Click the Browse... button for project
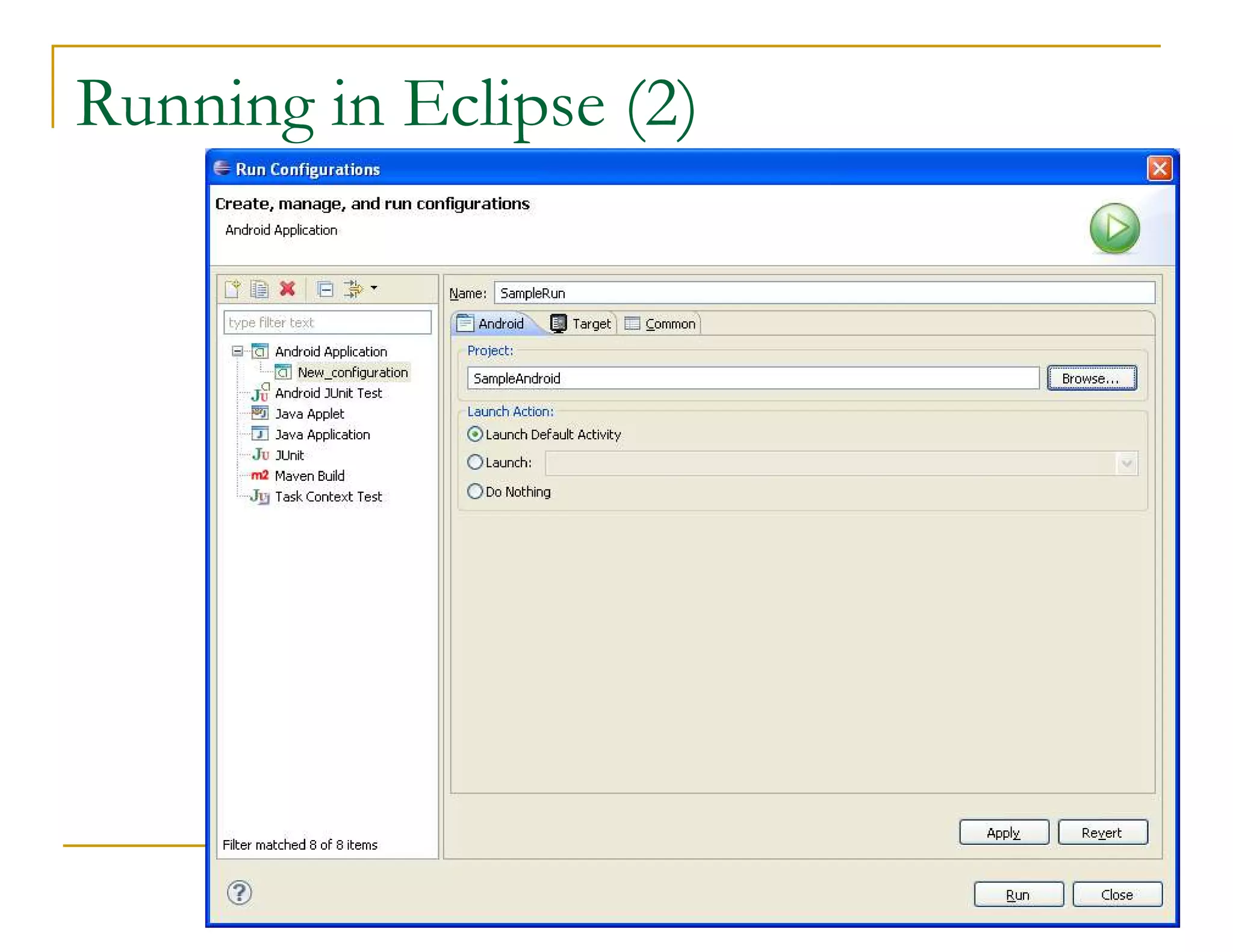This screenshot has height=952, width=1233. click(1092, 378)
